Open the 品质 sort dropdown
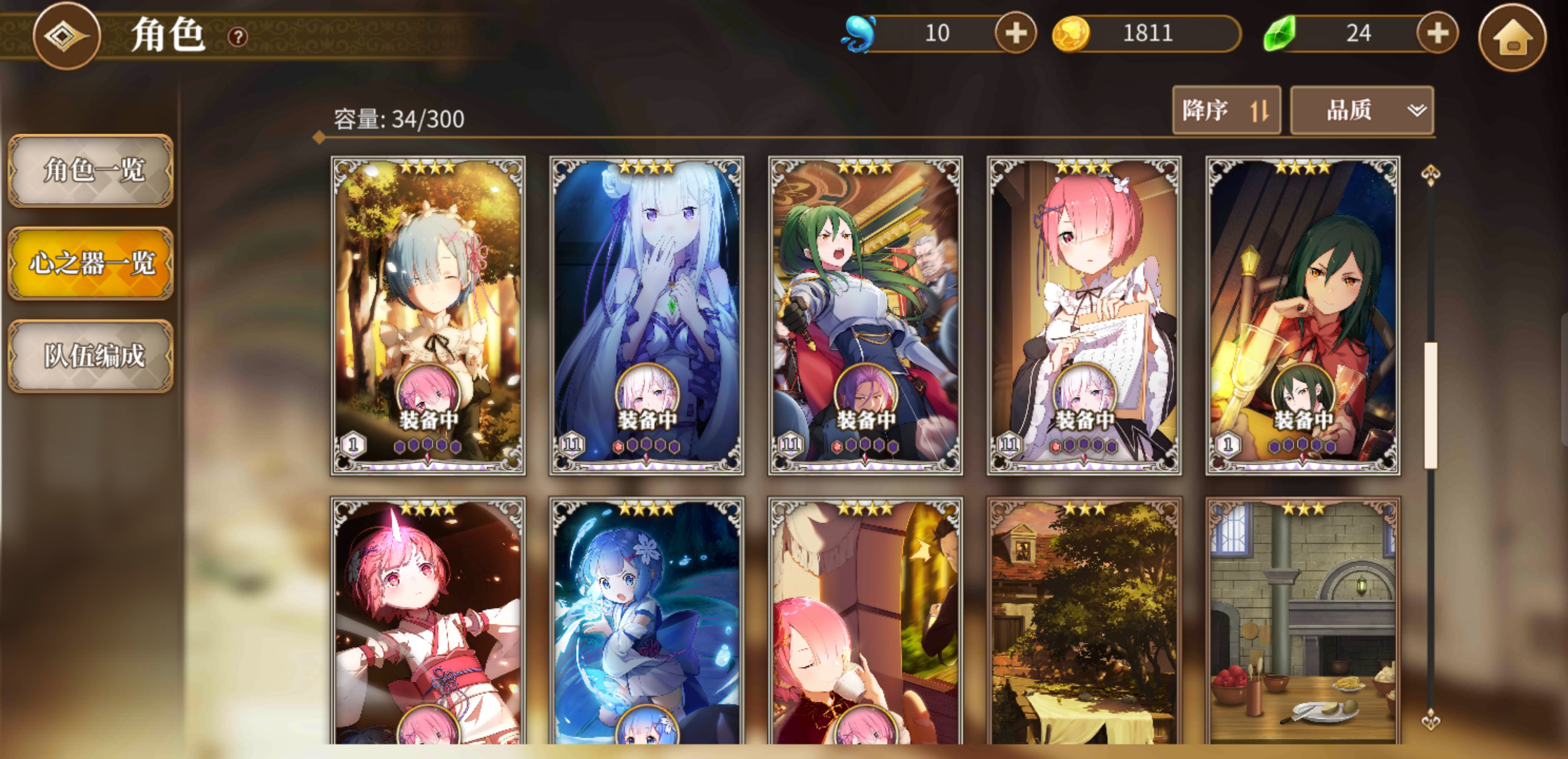Viewport: 1568px width, 759px height. [1362, 110]
